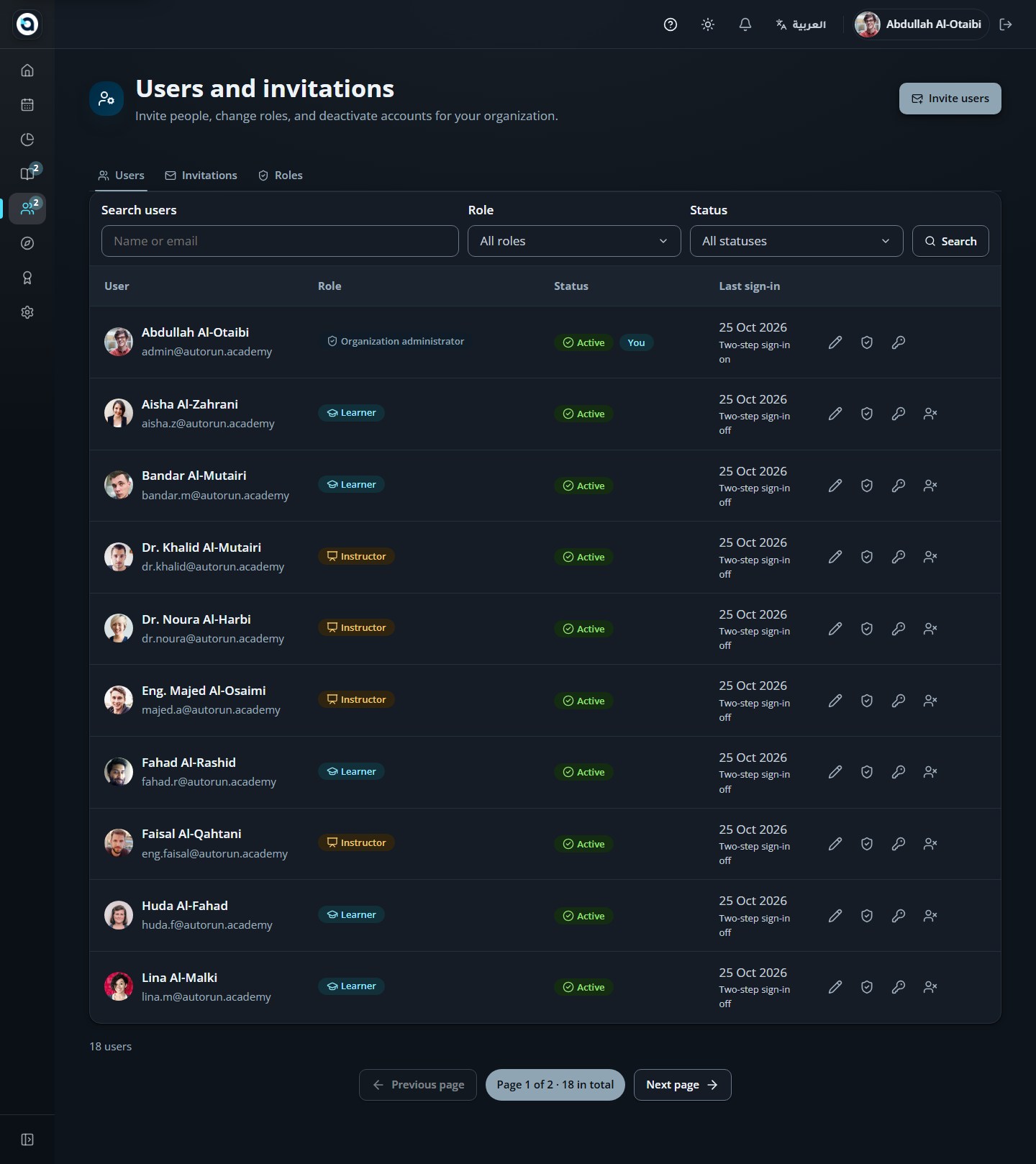This screenshot has width=1036, height=1164.
Task: Open the compass explore icon in sidebar
Action: (x=27, y=243)
